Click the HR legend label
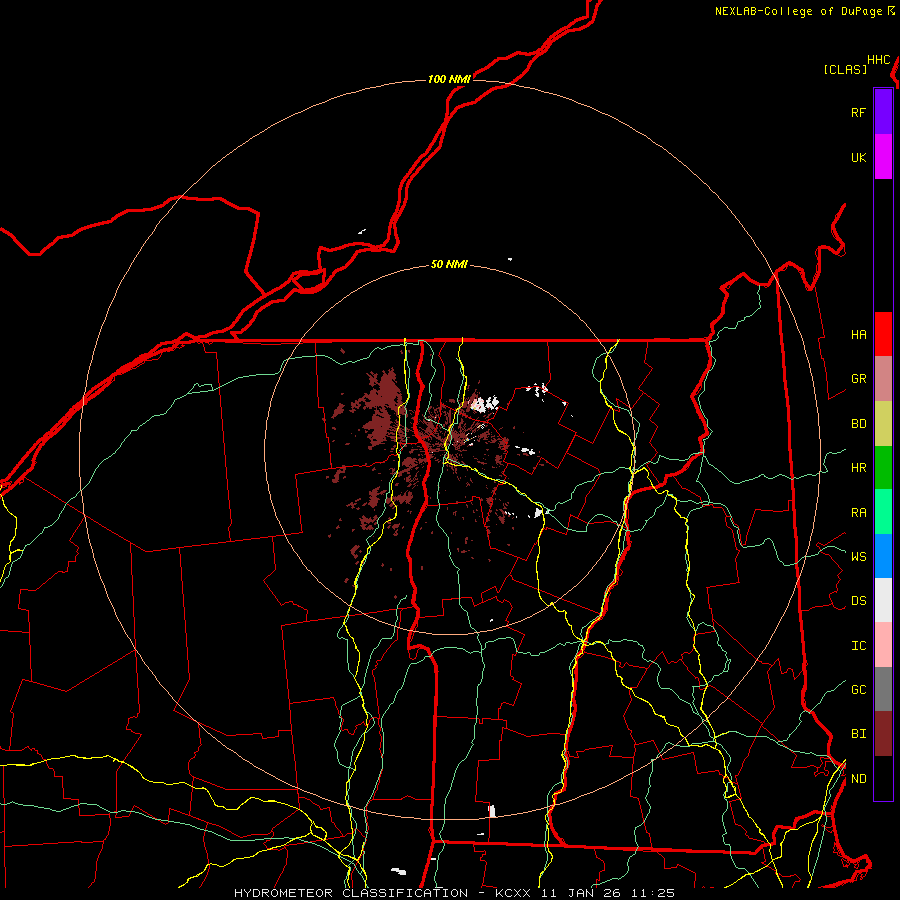 pyautogui.click(x=858, y=468)
